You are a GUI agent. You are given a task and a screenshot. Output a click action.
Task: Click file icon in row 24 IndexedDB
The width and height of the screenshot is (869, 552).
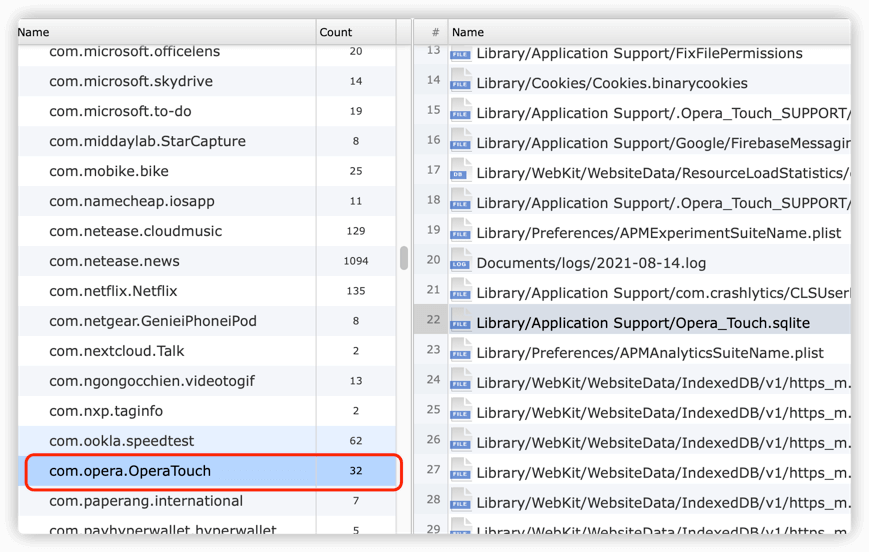(460, 381)
